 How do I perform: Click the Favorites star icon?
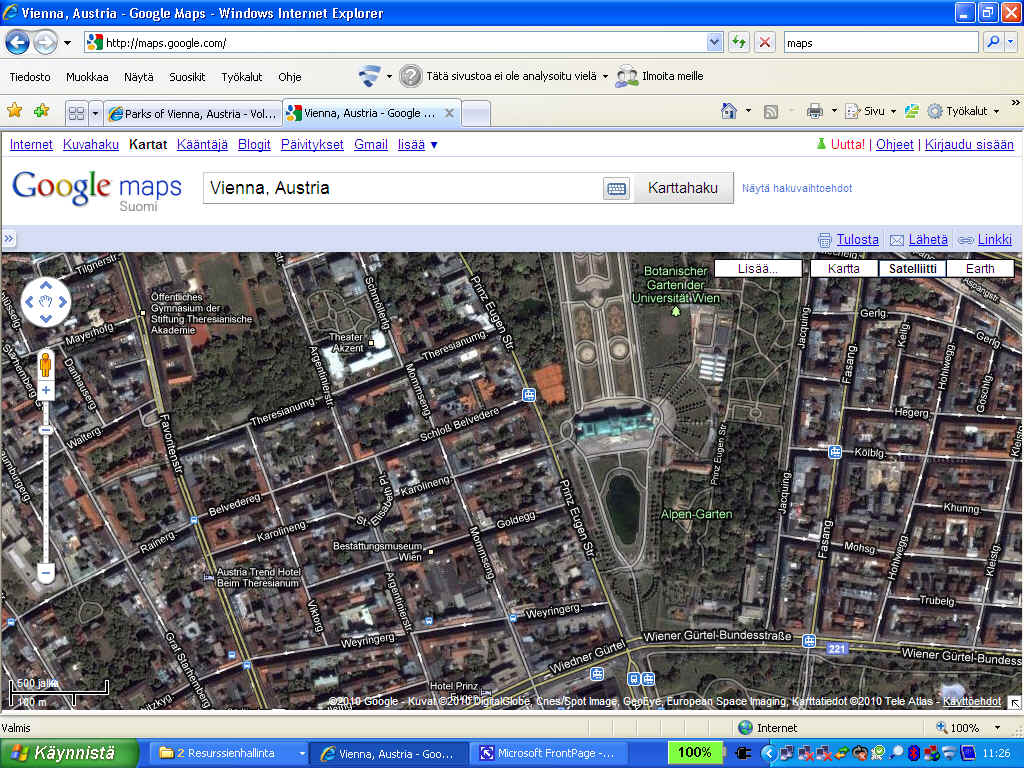pos(15,111)
